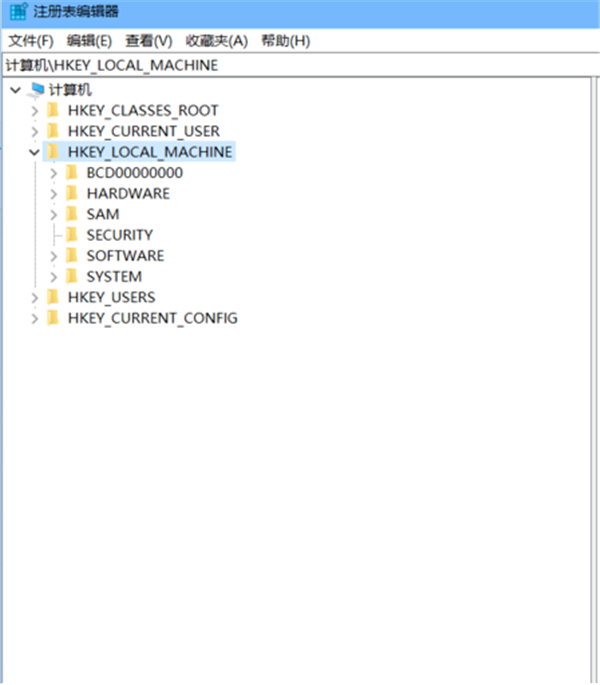Viewport: 600px width, 685px height.
Task: Click the 计算机 computer icon in tree
Action: tap(38, 90)
